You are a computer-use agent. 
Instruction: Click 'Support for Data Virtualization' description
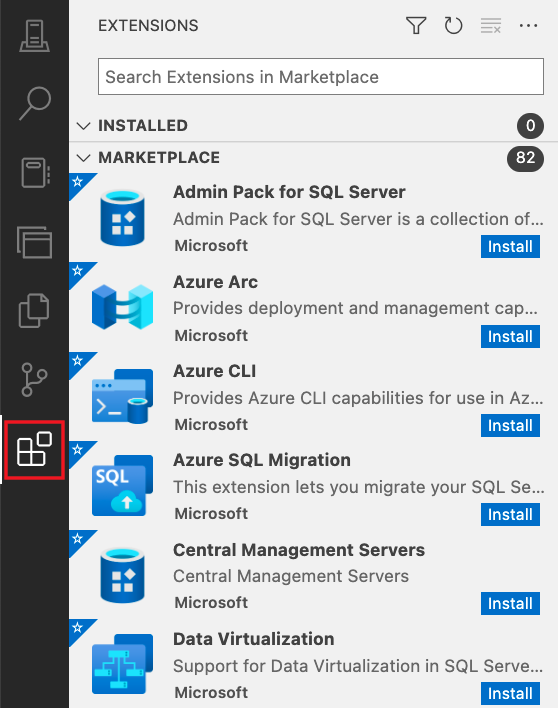point(358,666)
